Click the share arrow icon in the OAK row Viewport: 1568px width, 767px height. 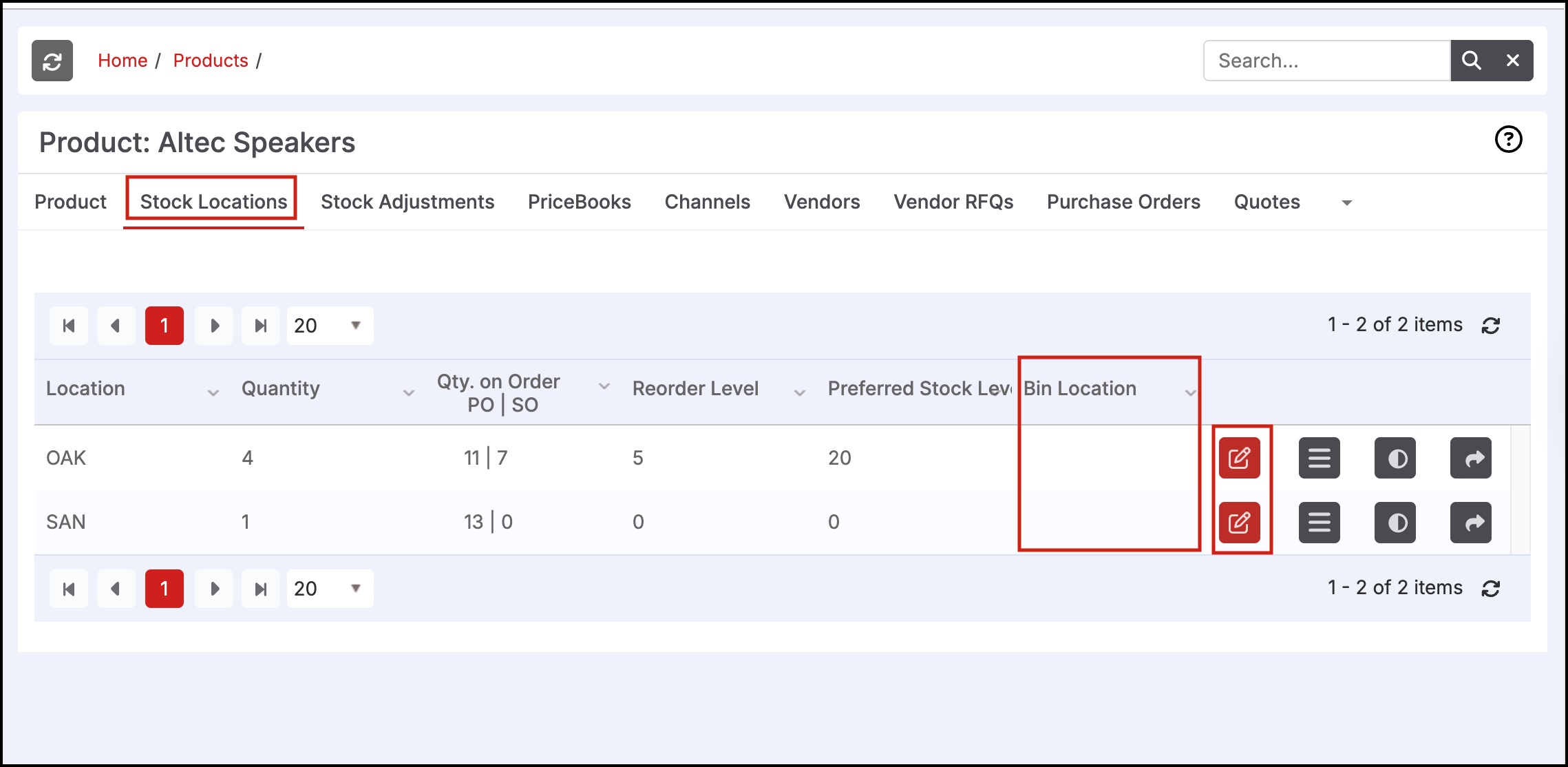(1471, 458)
